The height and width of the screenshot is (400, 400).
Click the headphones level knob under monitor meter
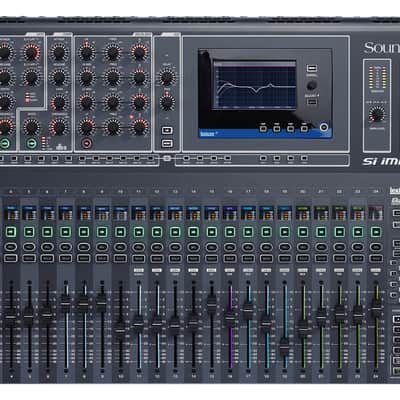(x=377, y=115)
